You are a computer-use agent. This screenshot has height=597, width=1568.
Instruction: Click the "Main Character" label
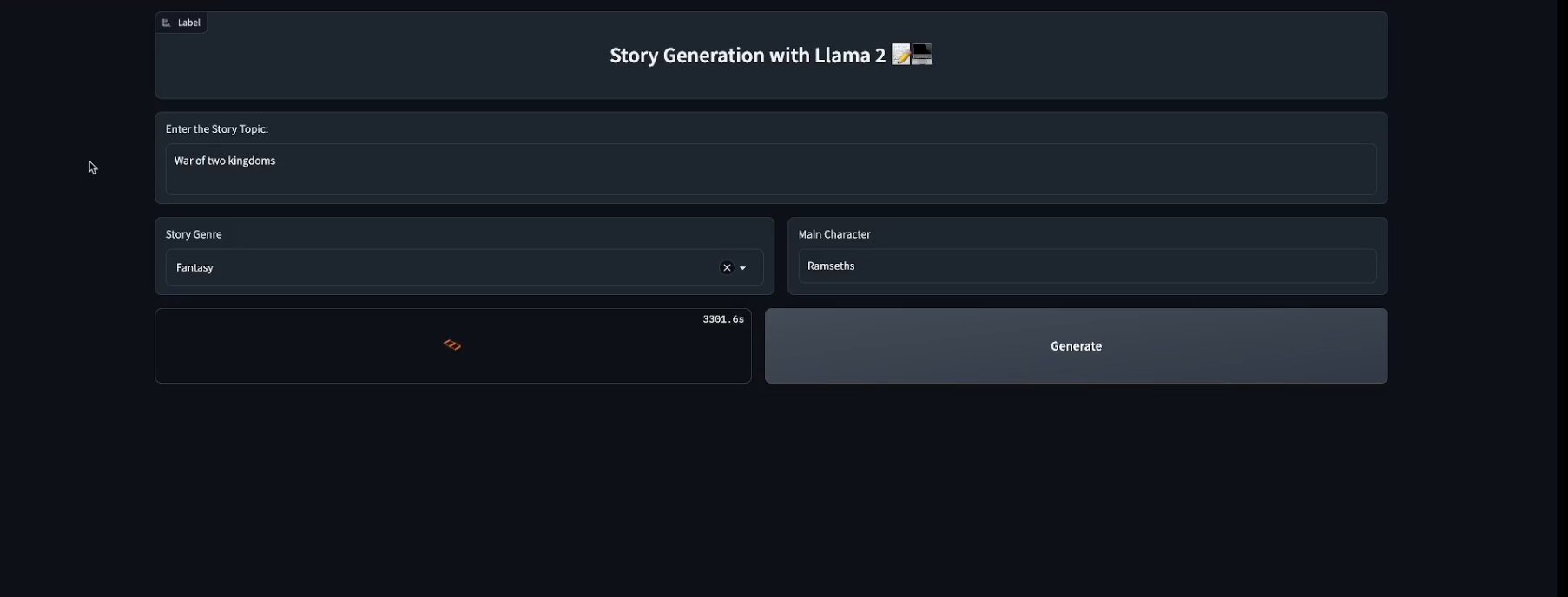(x=834, y=234)
